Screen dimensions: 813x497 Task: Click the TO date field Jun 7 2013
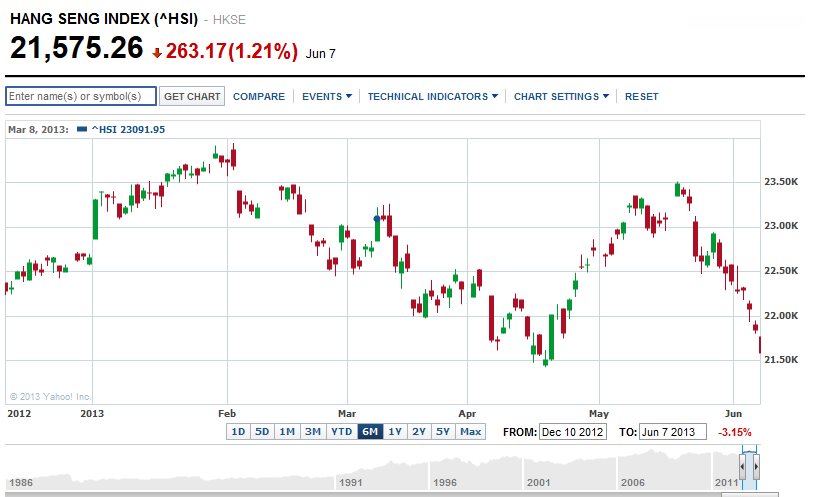click(x=672, y=432)
